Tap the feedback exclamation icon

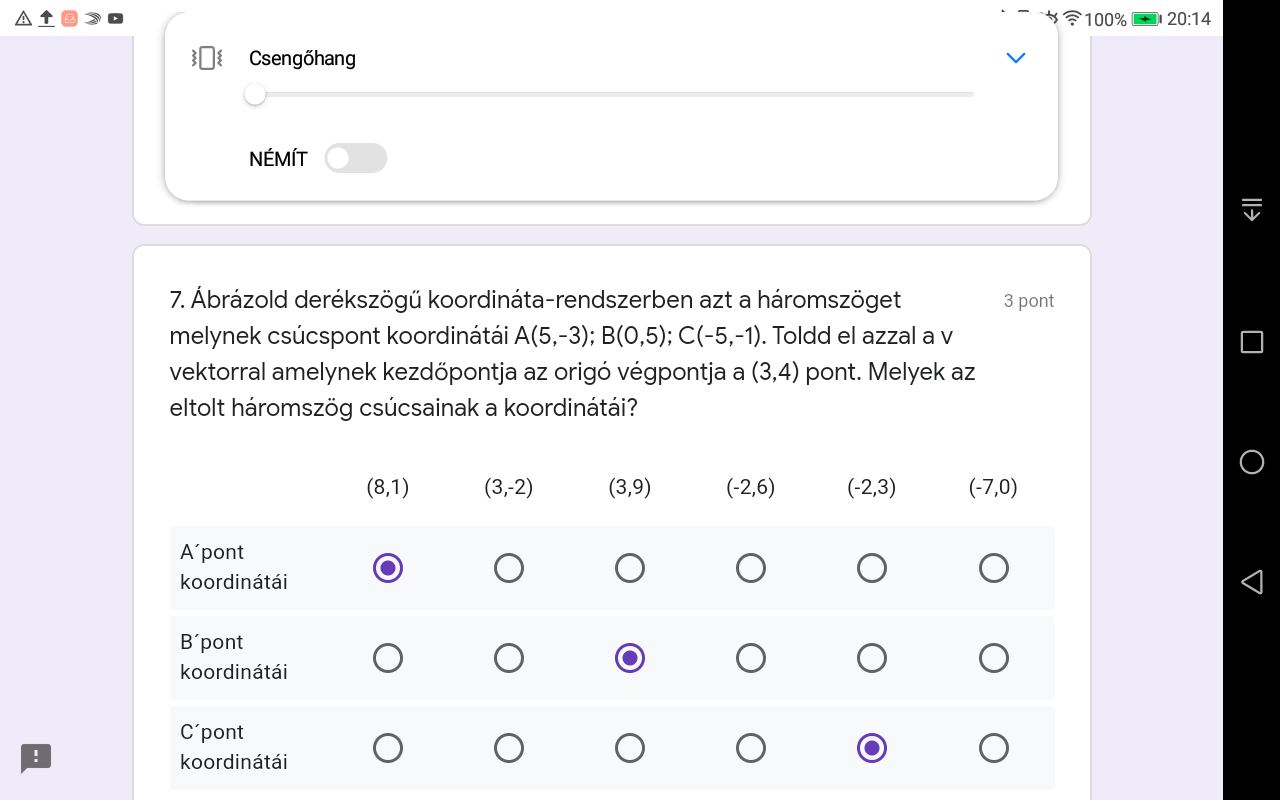(x=36, y=757)
